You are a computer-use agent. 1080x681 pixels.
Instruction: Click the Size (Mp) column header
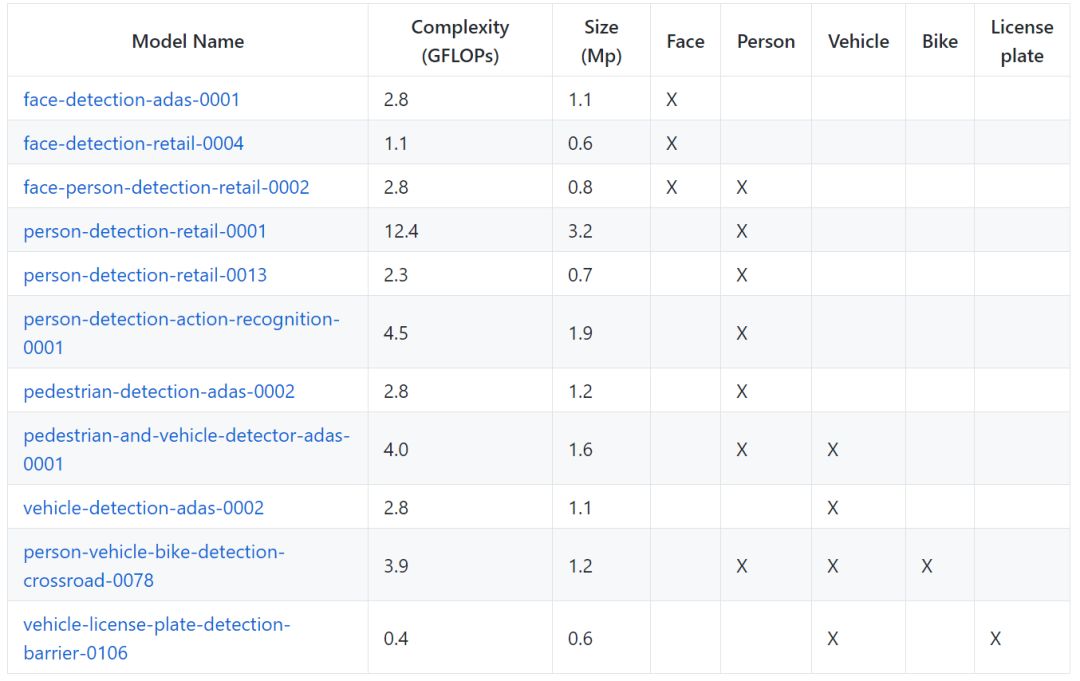click(601, 41)
